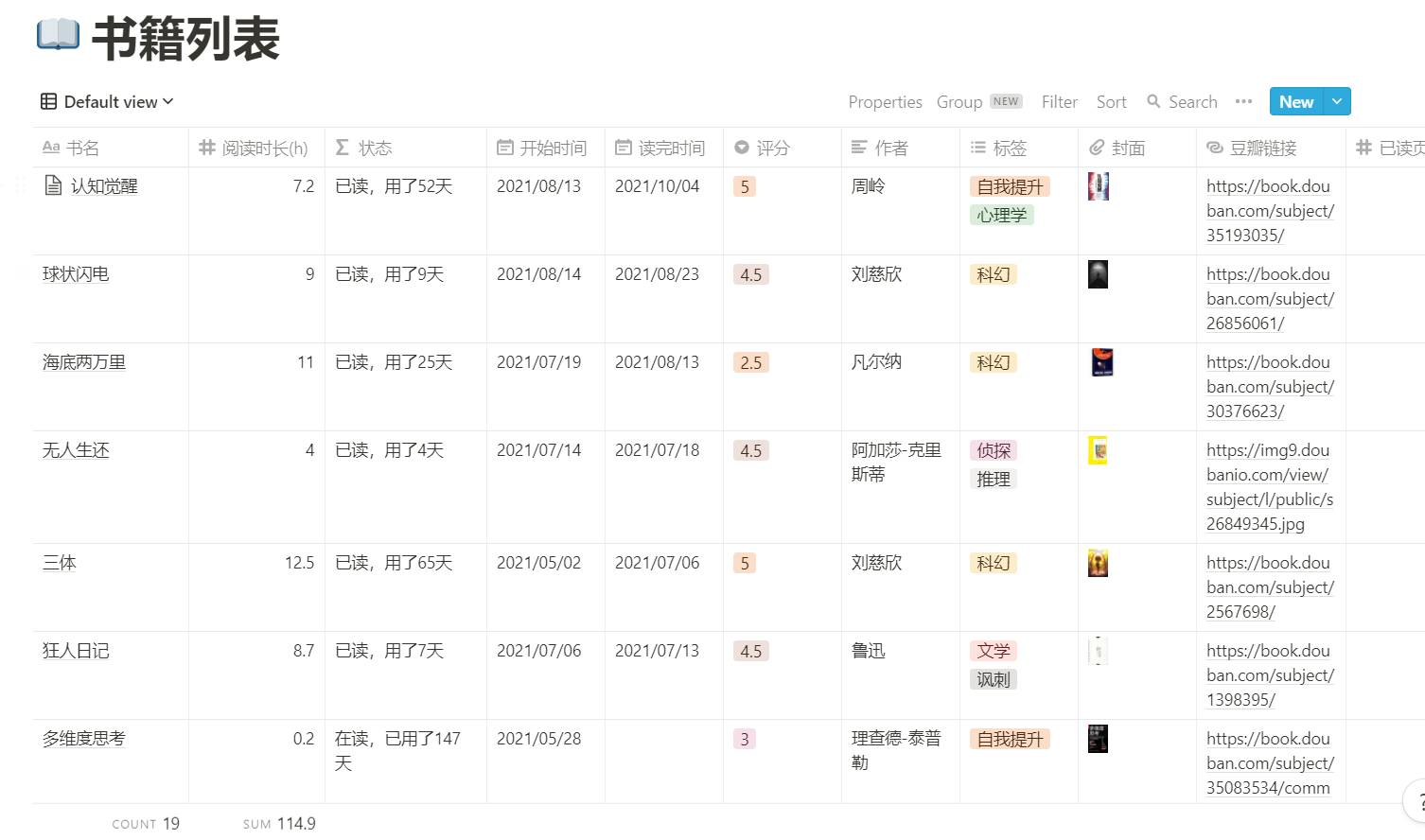
Task: Open the 多维度思考 cover thumbnail
Action: [1098, 739]
